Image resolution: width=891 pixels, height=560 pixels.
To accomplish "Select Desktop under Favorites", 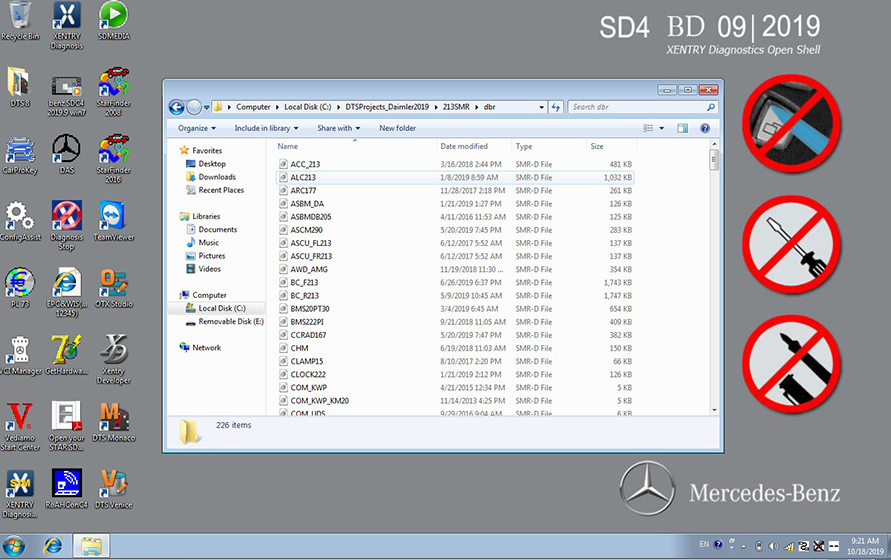I will click(212, 164).
